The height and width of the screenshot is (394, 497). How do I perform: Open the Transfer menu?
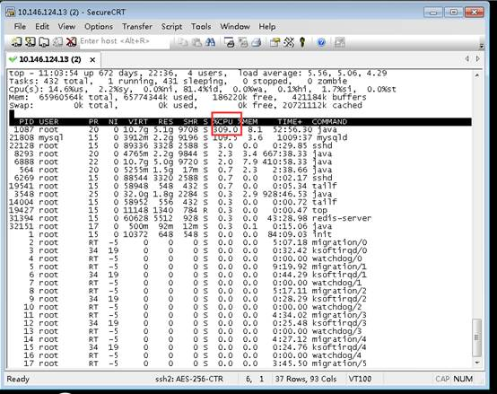(137, 27)
